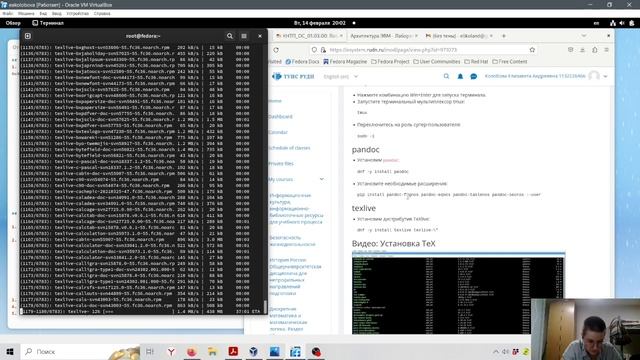Open the Ввод menu in VirtualBox
Screen dimensions: 640x360
57,13
